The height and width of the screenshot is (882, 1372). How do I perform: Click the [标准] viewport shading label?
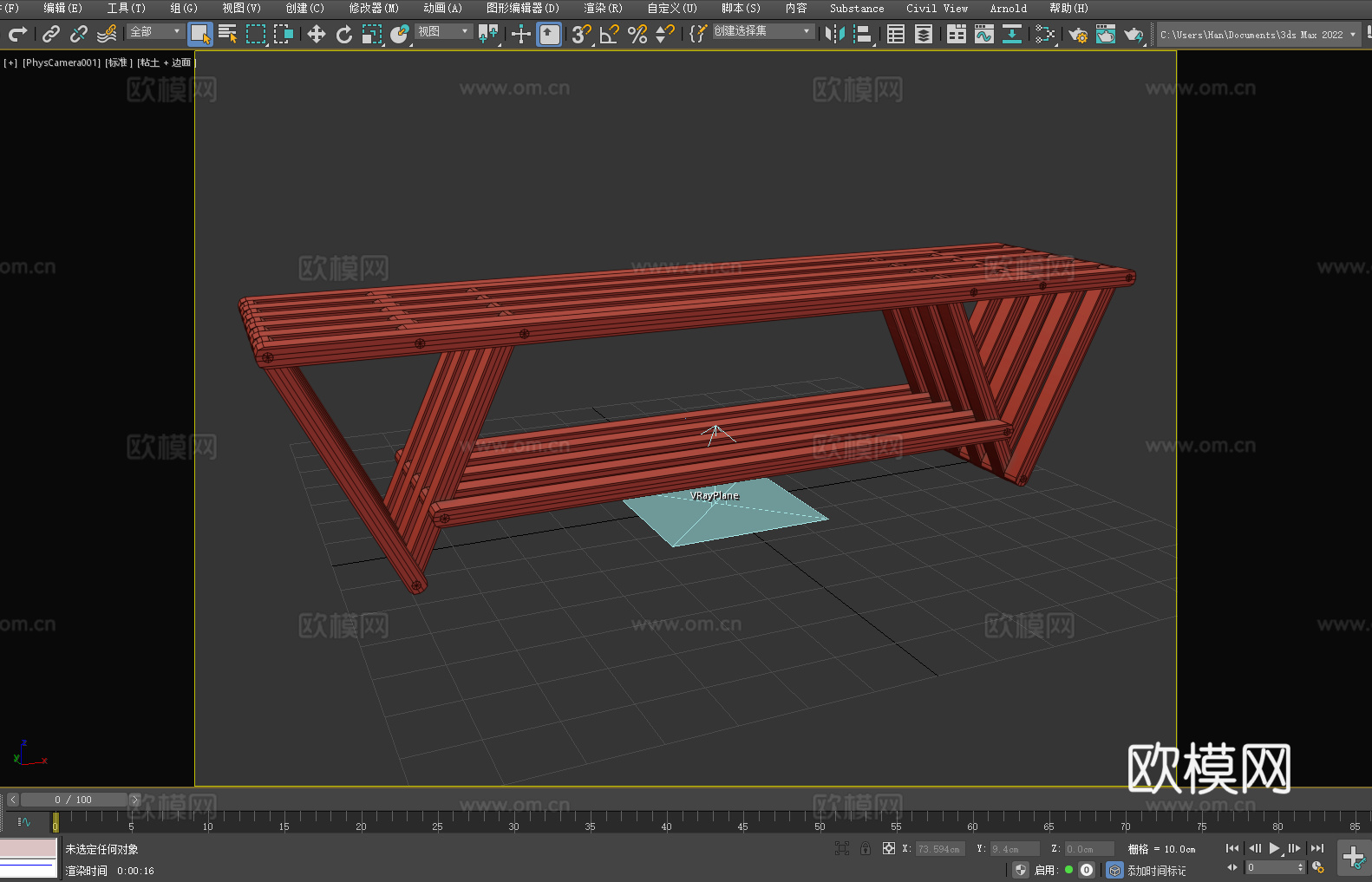point(119,62)
